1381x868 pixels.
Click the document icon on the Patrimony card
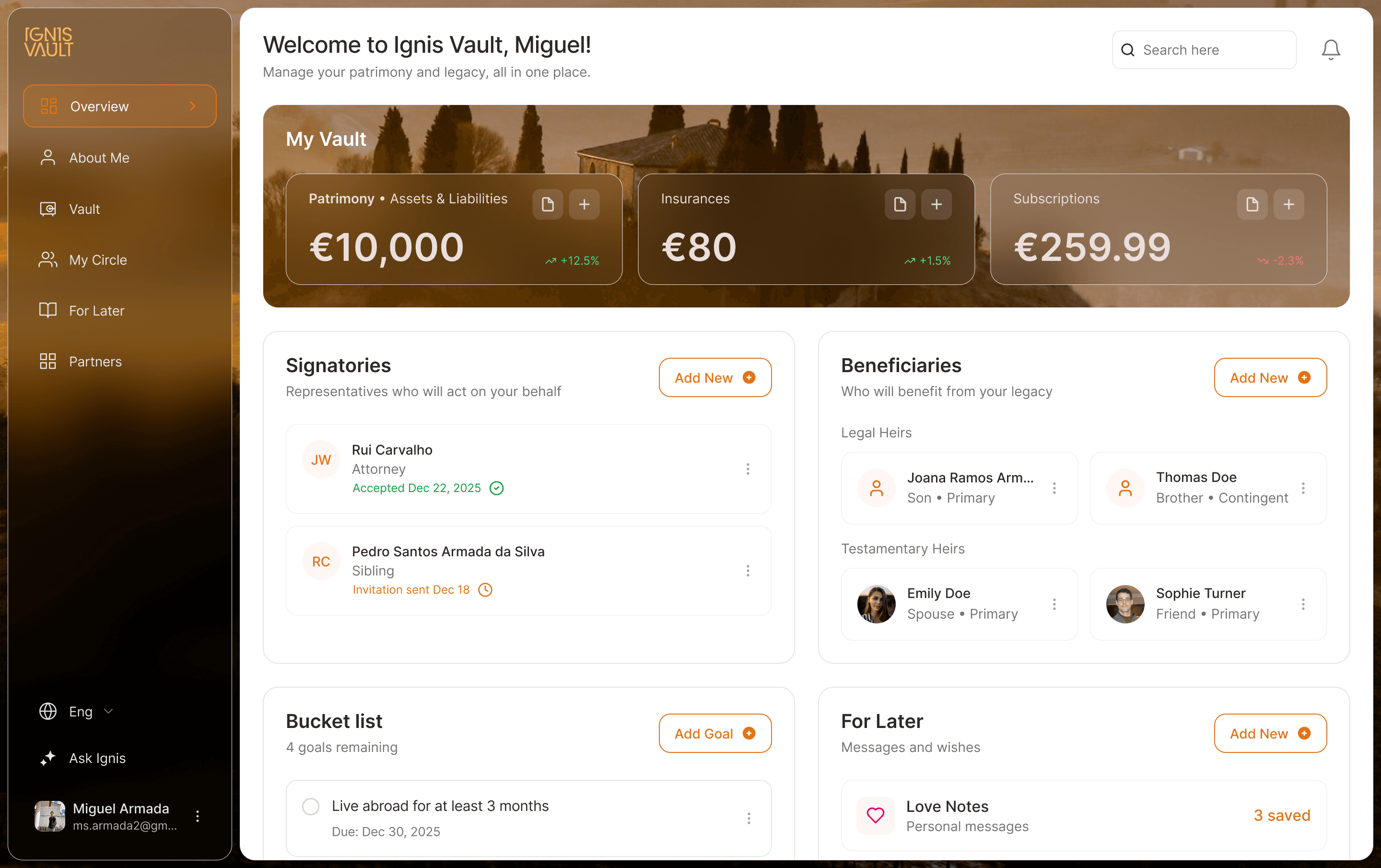(x=547, y=204)
